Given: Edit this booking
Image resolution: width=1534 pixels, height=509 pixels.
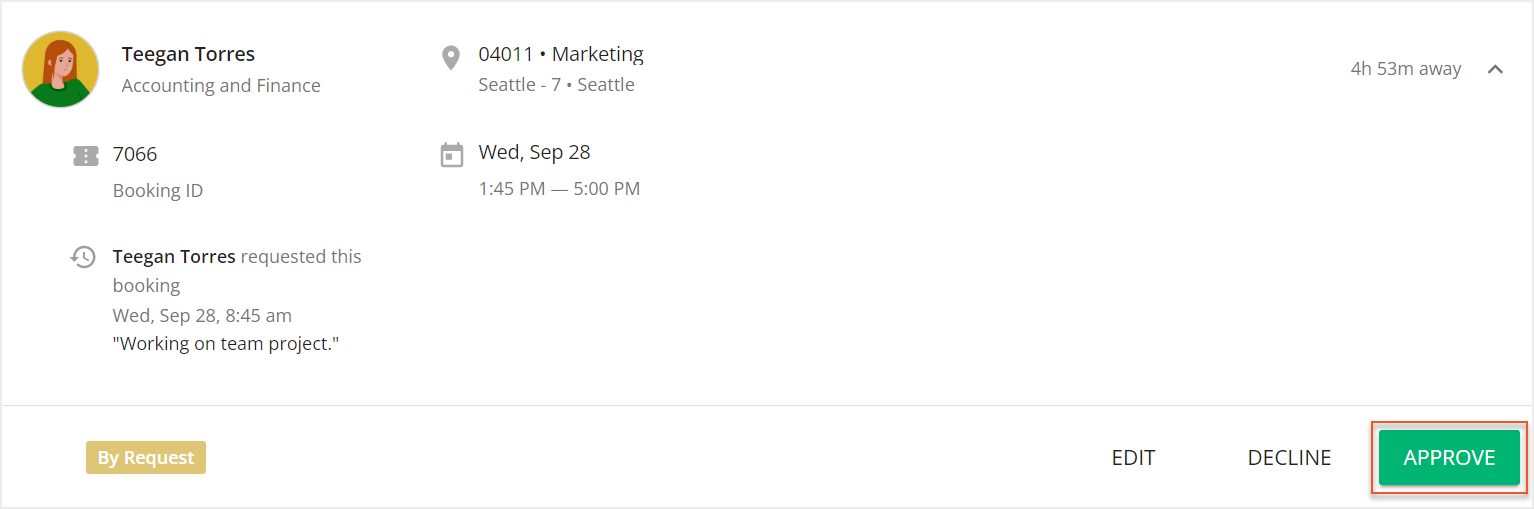Looking at the screenshot, I should (1133, 458).
